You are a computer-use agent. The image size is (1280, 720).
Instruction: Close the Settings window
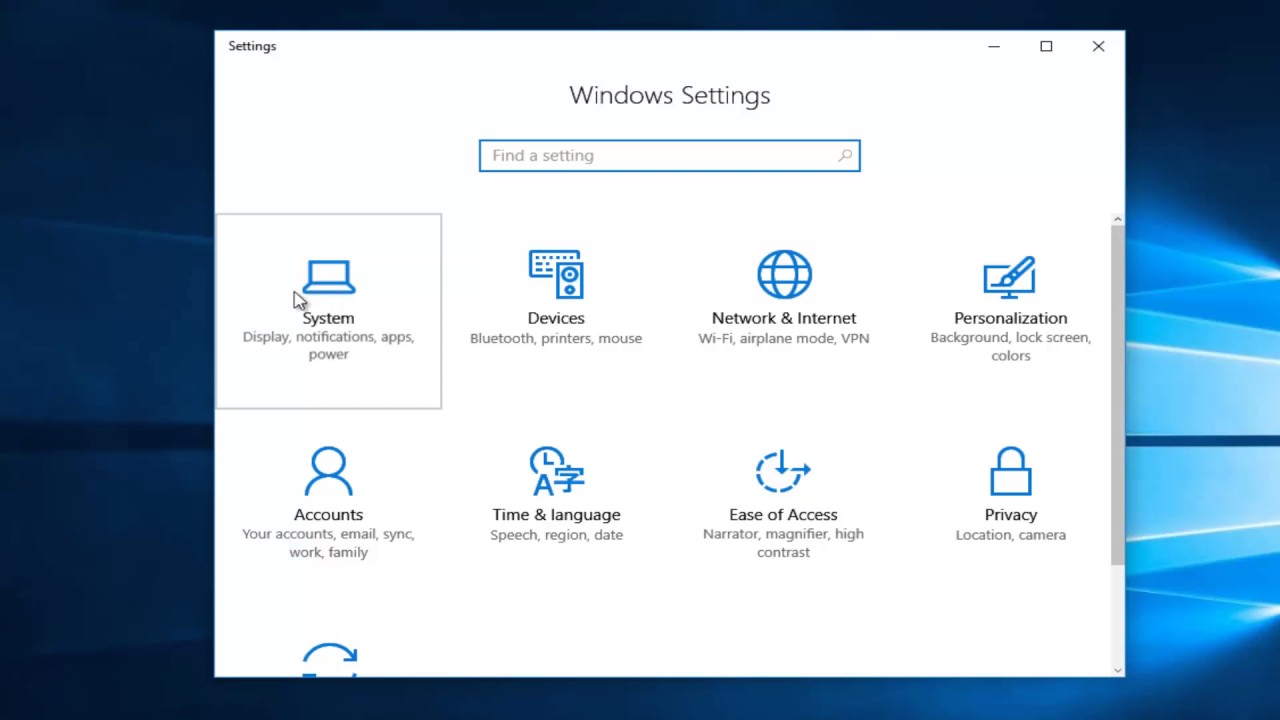tap(1098, 46)
